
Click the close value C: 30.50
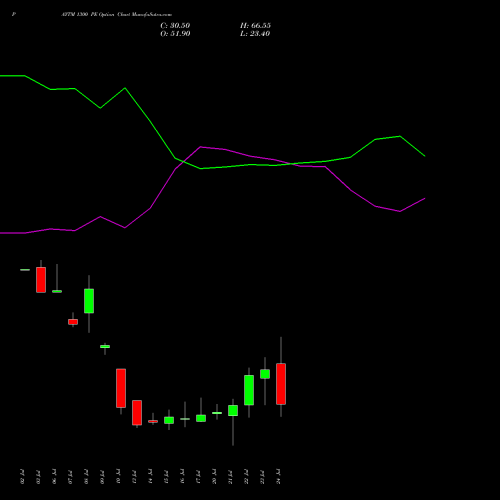pos(175,26)
